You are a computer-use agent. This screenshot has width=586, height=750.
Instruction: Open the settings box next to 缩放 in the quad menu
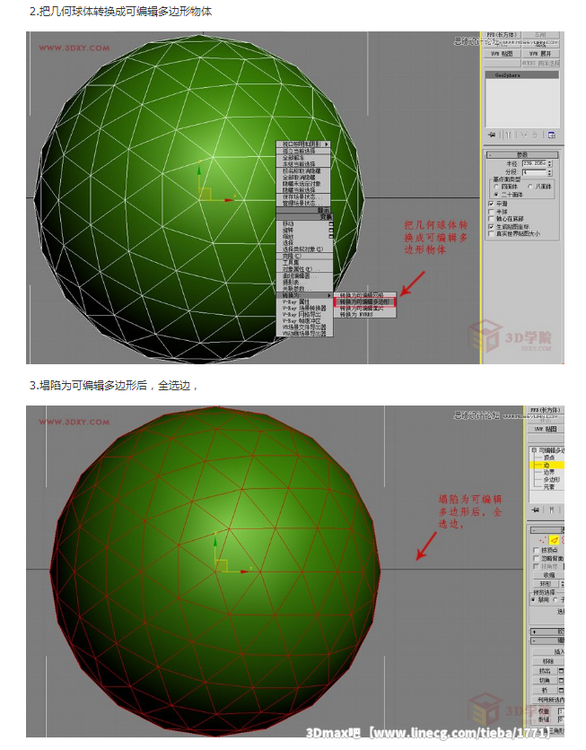tap(331, 236)
